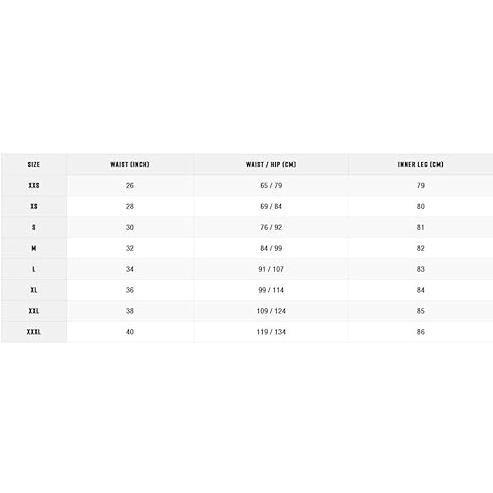The height and width of the screenshot is (493, 493).
Task: Select the 65 / 79 waist hip cell
Action: pyautogui.click(x=271, y=185)
